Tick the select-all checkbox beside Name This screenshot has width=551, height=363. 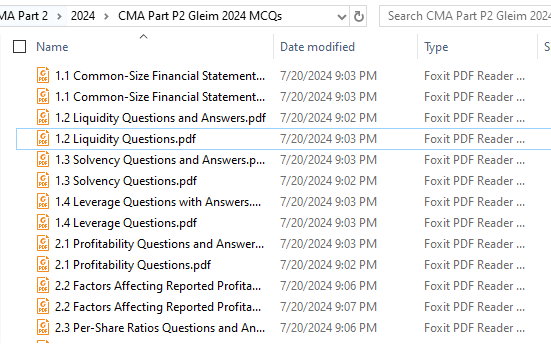(x=19, y=46)
